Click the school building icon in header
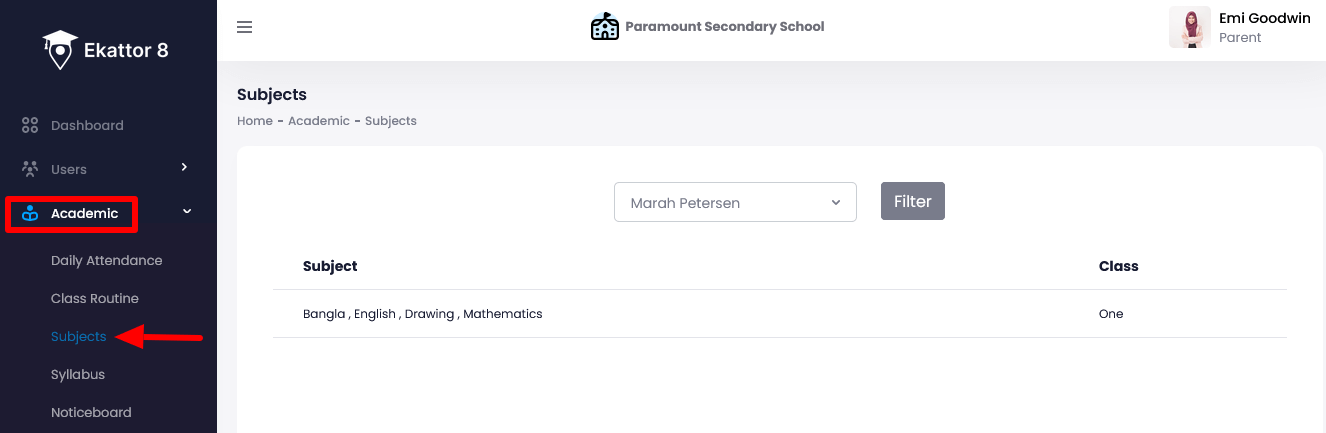 click(605, 27)
